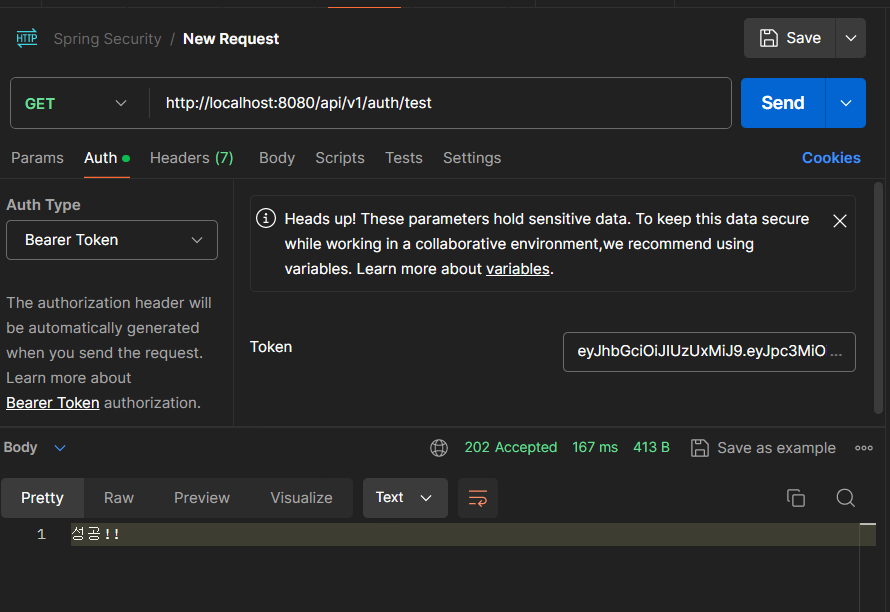Click the New Request title

click(x=231, y=39)
